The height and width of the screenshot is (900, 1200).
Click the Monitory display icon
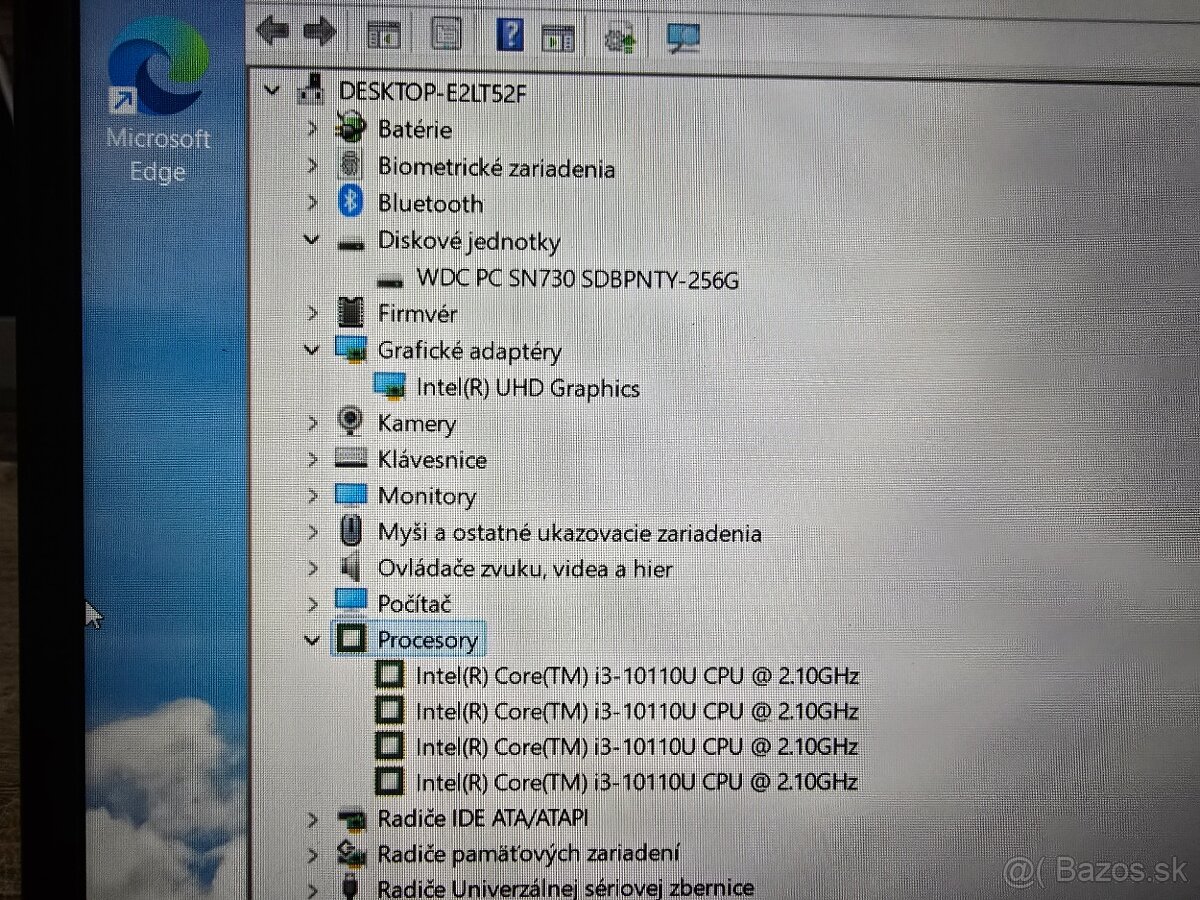pos(351,494)
